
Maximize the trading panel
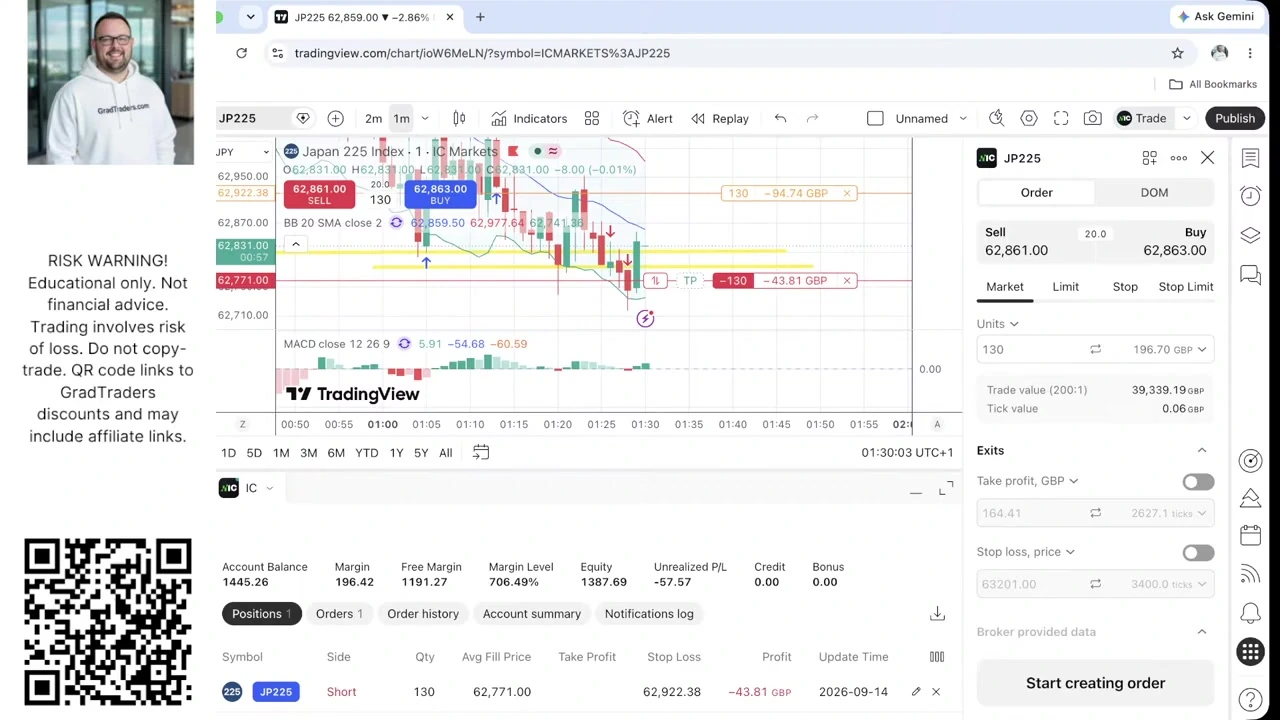pos(946,488)
